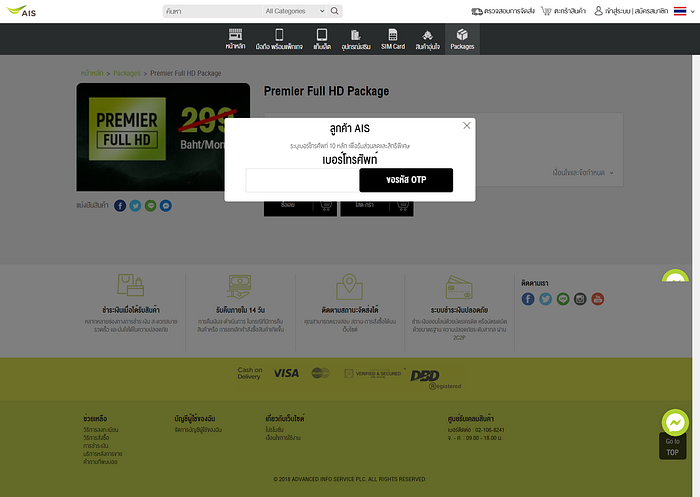This screenshot has height=497, width=700.
Task: Click the 14-day return money icon
Action: (x=240, y=286)
